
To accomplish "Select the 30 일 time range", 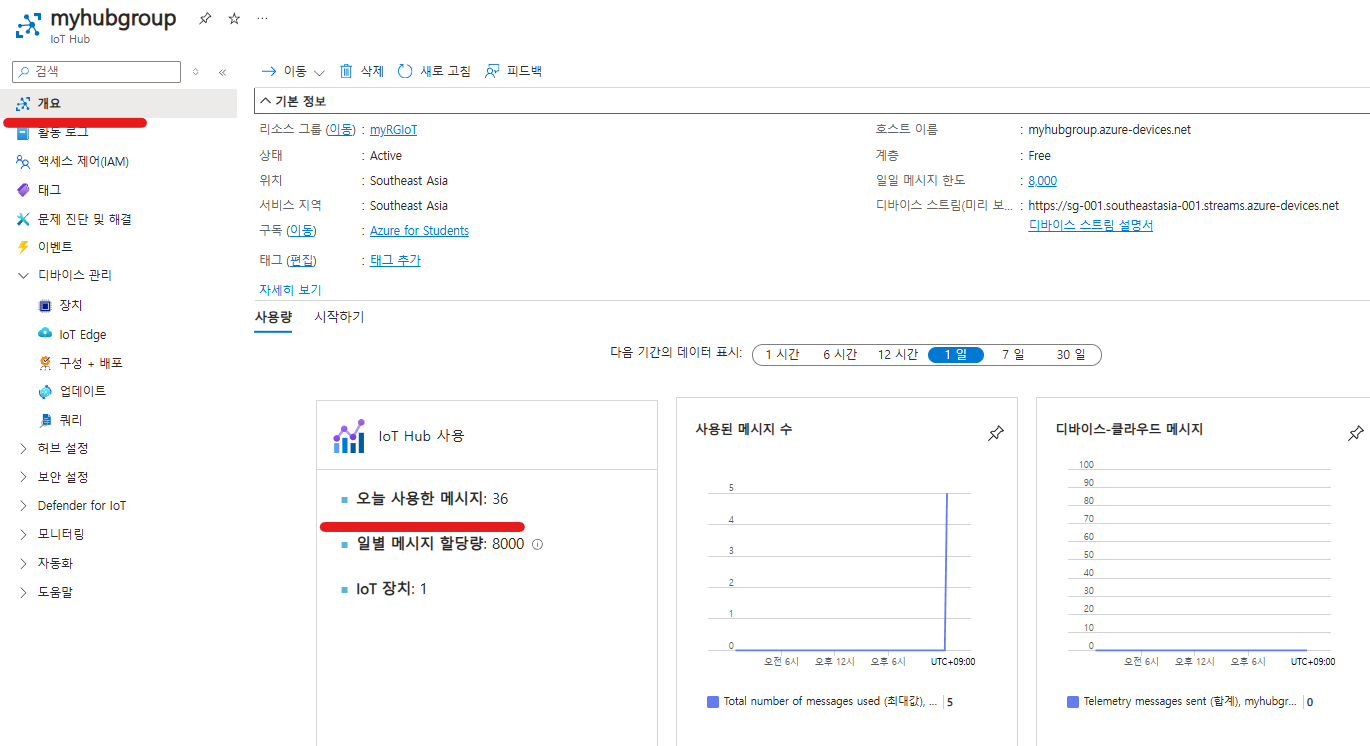I will coord(1071,355).
